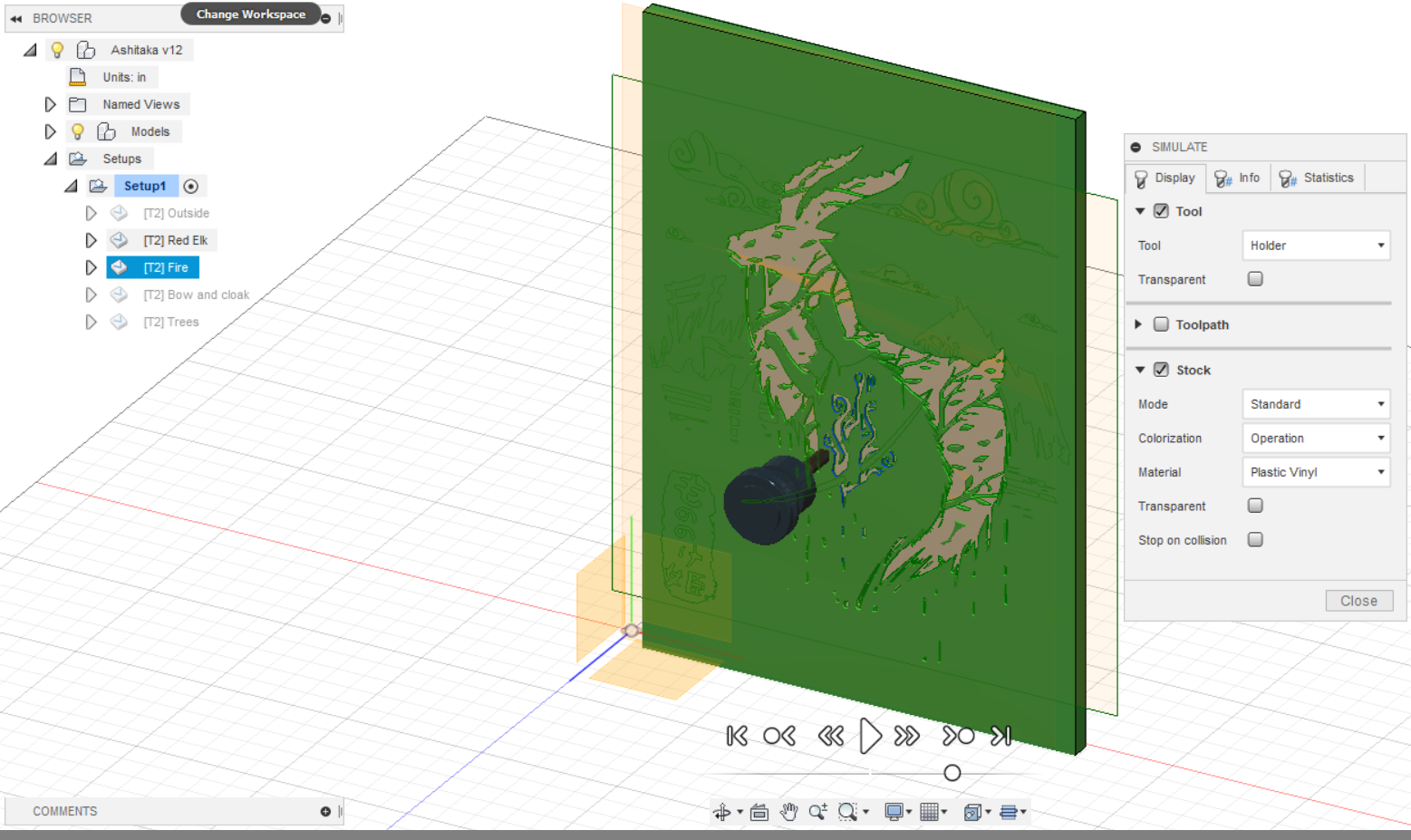Click the Zoom Window icon
This screenshot has height=840, width=1411.
click(x=846, y=811)
